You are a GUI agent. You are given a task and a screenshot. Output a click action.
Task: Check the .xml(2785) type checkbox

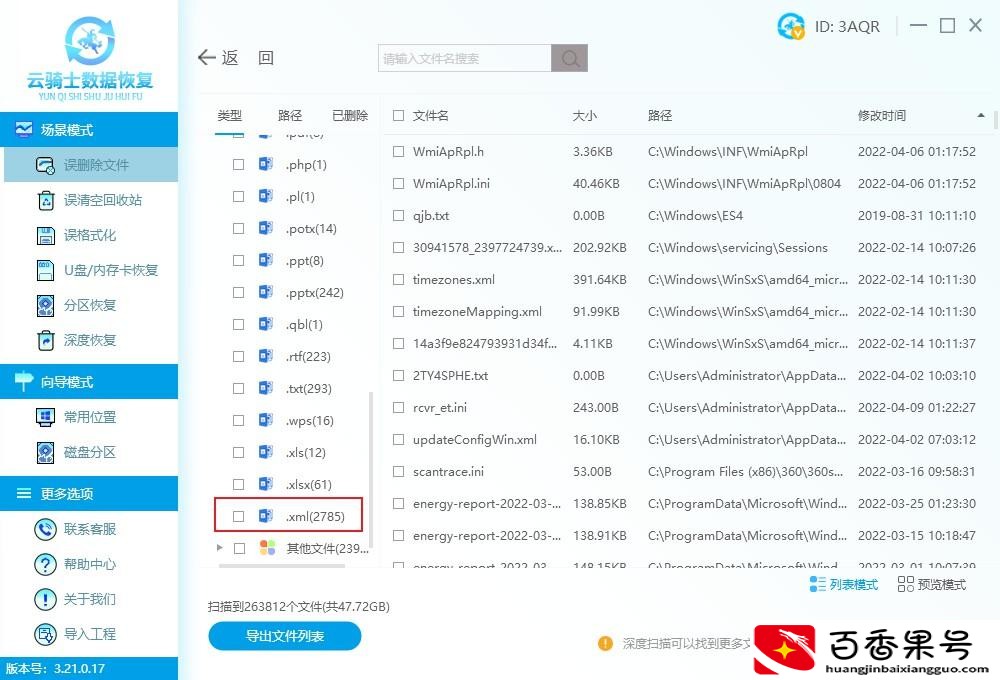239,516
